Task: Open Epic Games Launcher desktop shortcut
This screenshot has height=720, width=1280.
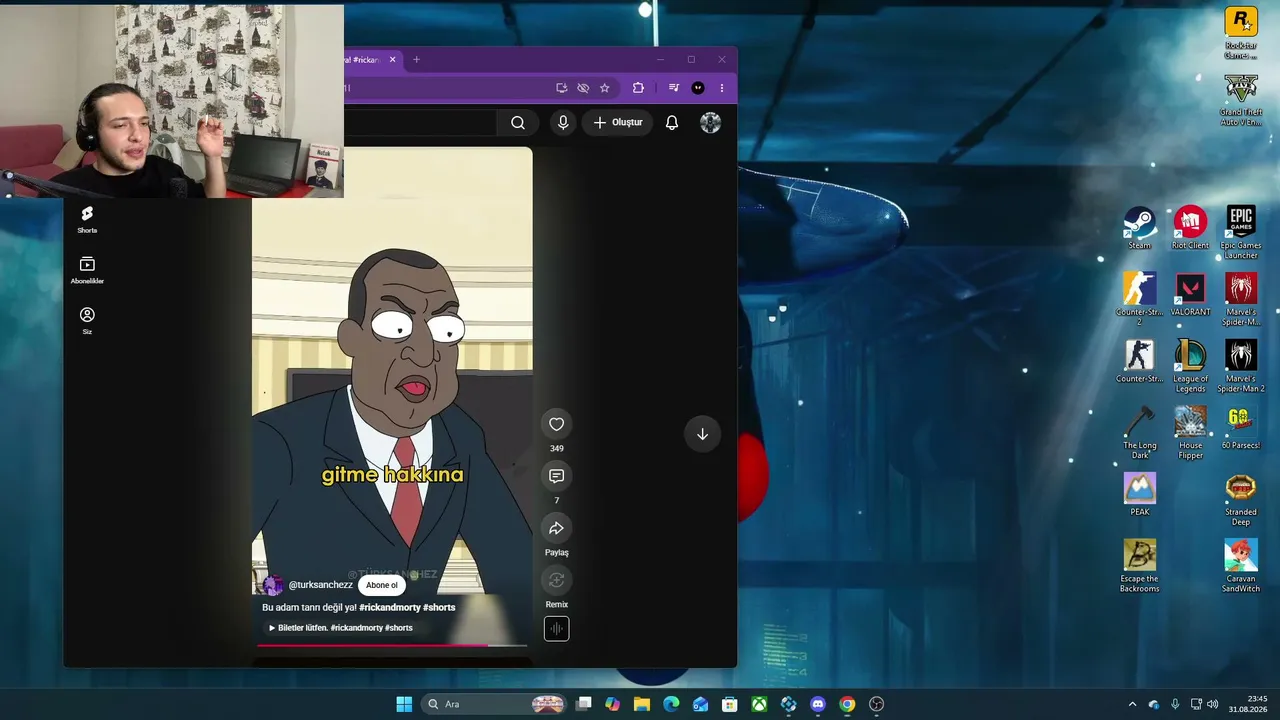Action: pyautogui.click(x=1241, y=232)
